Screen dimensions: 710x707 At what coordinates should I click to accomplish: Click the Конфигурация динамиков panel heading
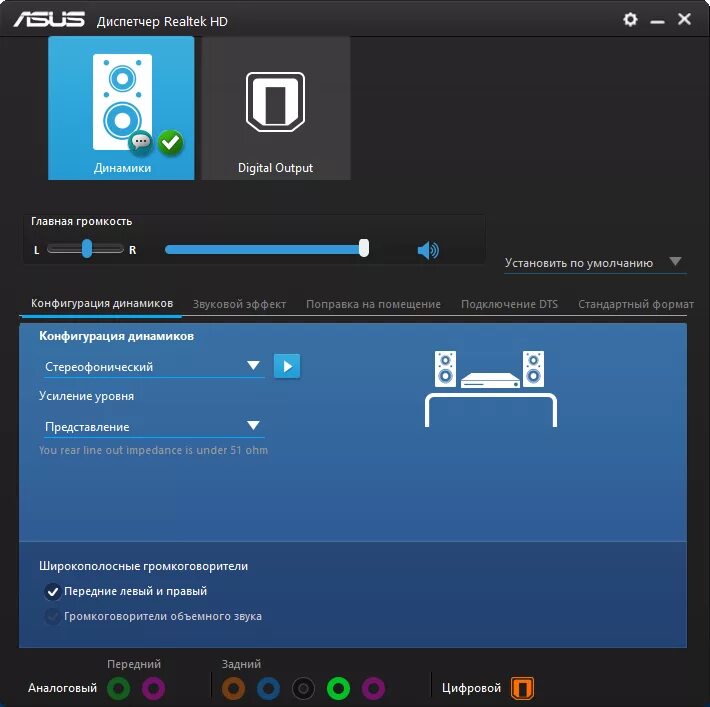coord(116,336)
